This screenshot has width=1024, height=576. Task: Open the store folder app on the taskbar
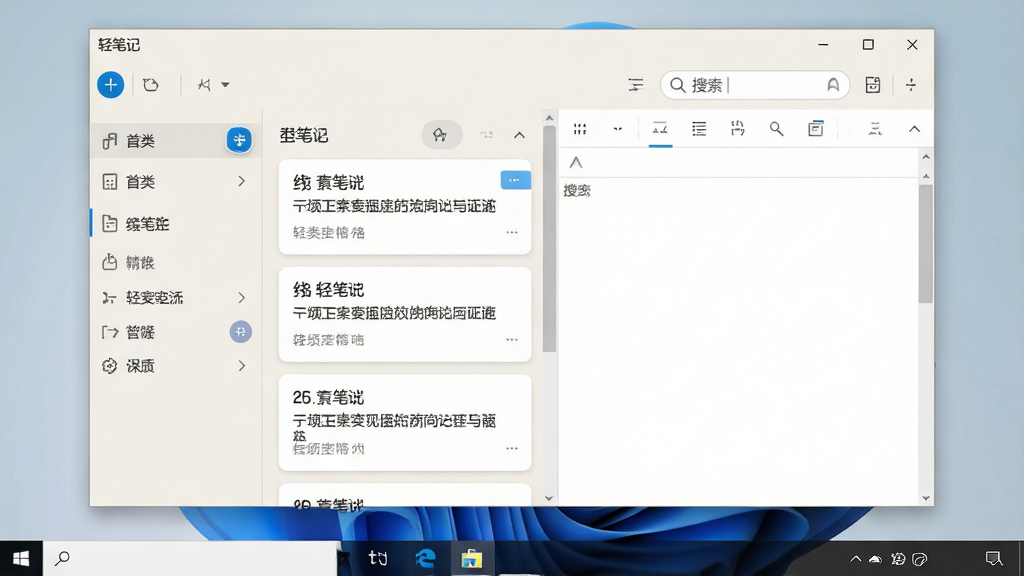click(472, 559)
